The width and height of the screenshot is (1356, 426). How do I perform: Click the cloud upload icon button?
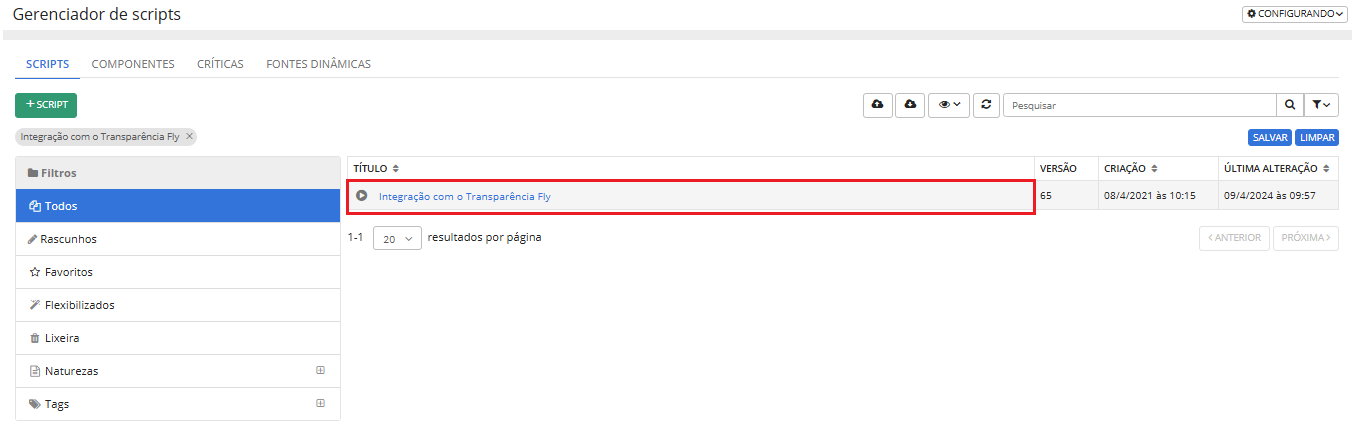coord(878,105)
